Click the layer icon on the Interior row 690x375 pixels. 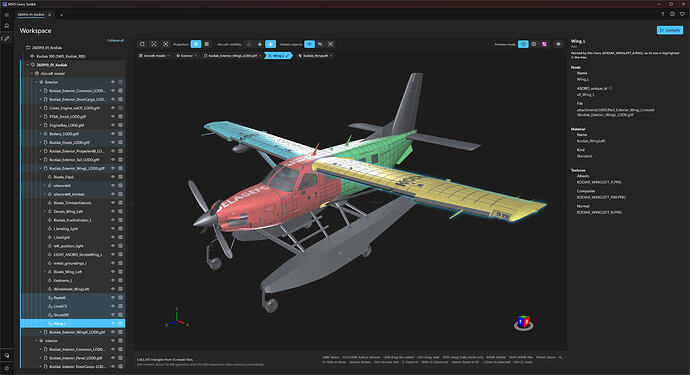121,341
